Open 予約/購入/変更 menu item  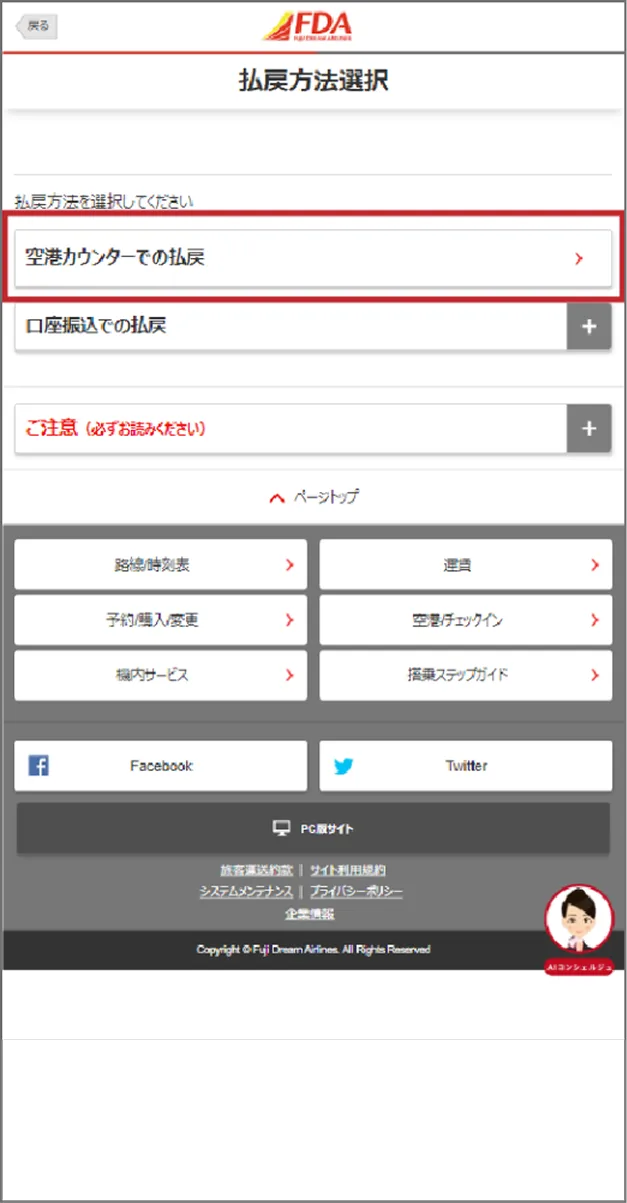(x=161, y=620)
